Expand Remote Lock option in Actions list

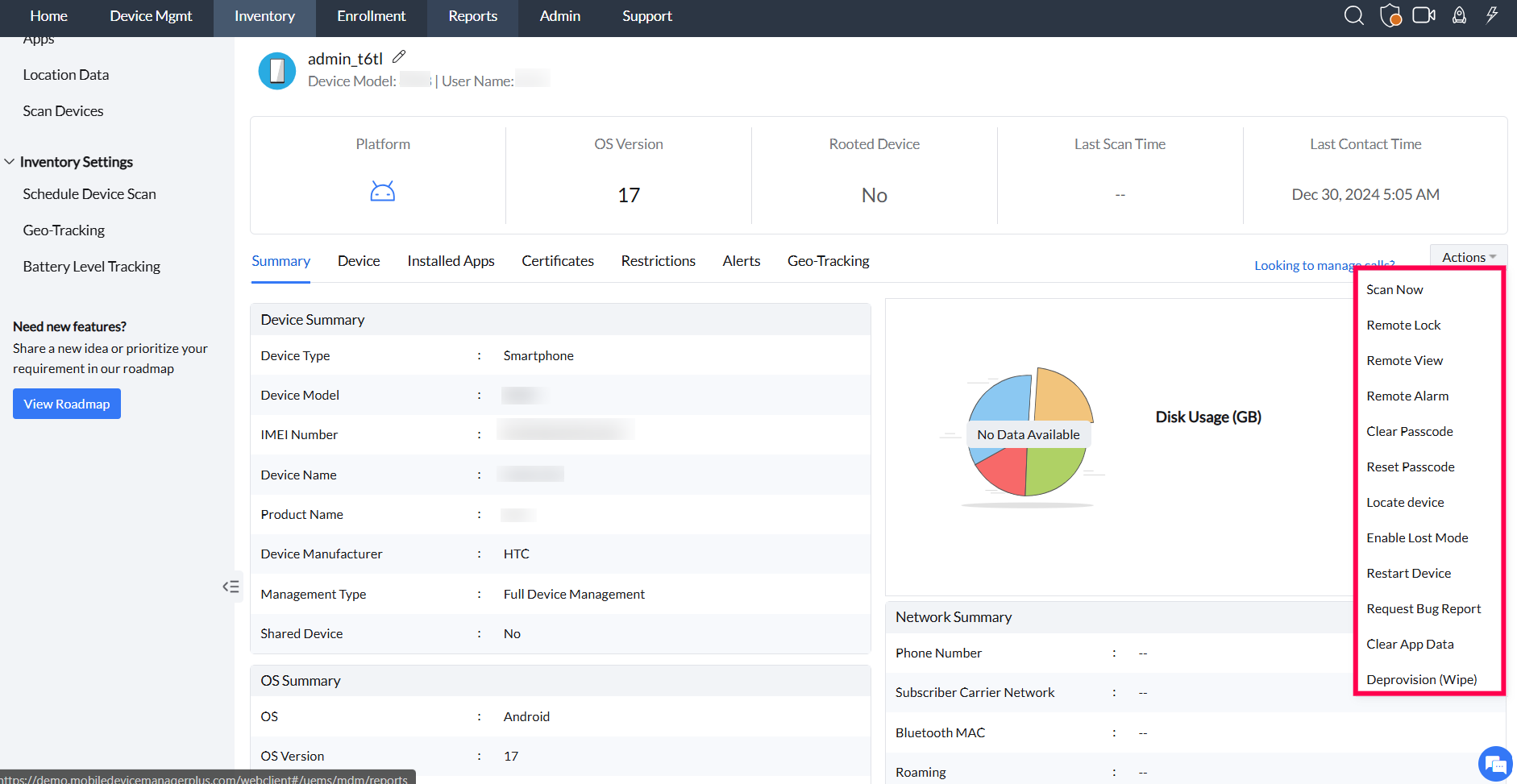[1403, 325]
